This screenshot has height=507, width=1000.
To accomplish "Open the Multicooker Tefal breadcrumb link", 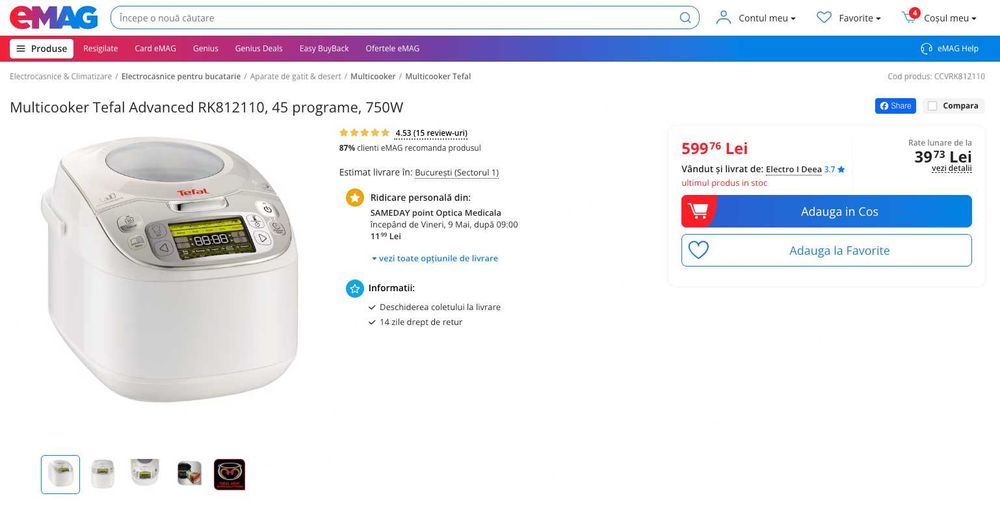I will [x=438, y=76].
